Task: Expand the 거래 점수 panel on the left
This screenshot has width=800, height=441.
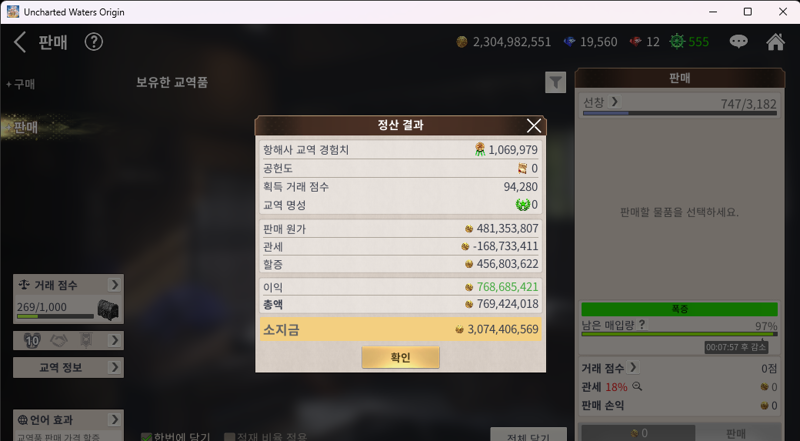Action: [114, 285]
